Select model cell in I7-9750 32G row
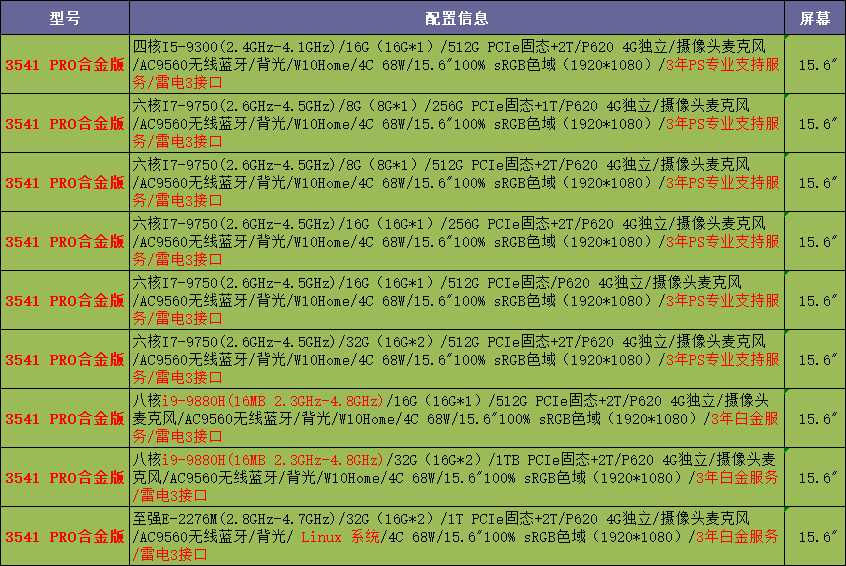Viewport: 846px width, 566px height. pyautogui.click(x=65, y=359)
